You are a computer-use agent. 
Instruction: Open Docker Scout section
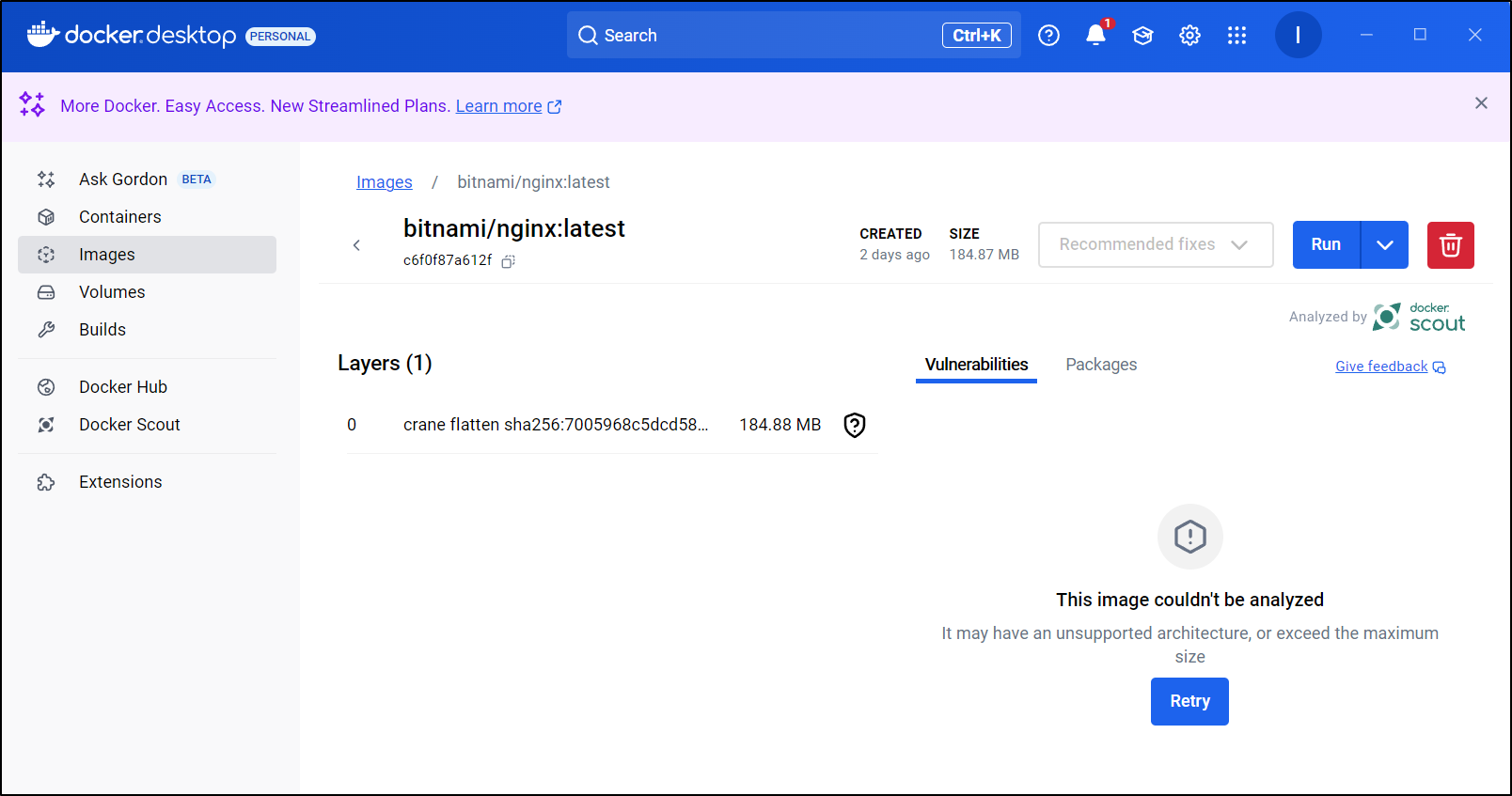point(147,425)
